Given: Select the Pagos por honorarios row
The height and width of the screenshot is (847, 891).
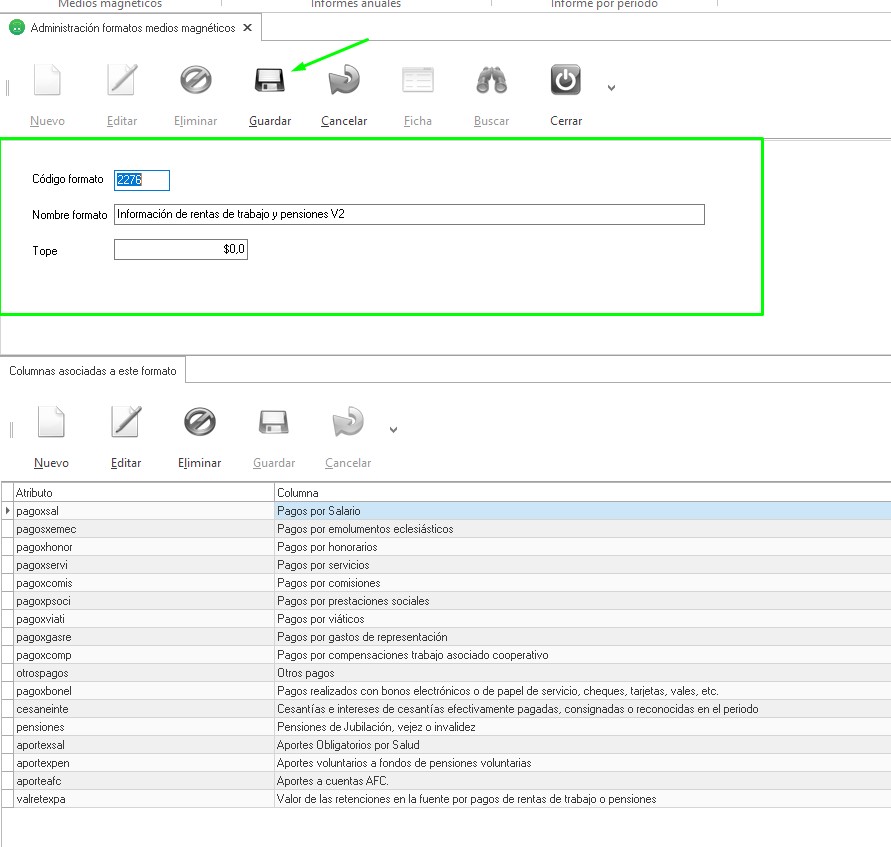Looking at the screenshot, I should [x=580, y=547].
